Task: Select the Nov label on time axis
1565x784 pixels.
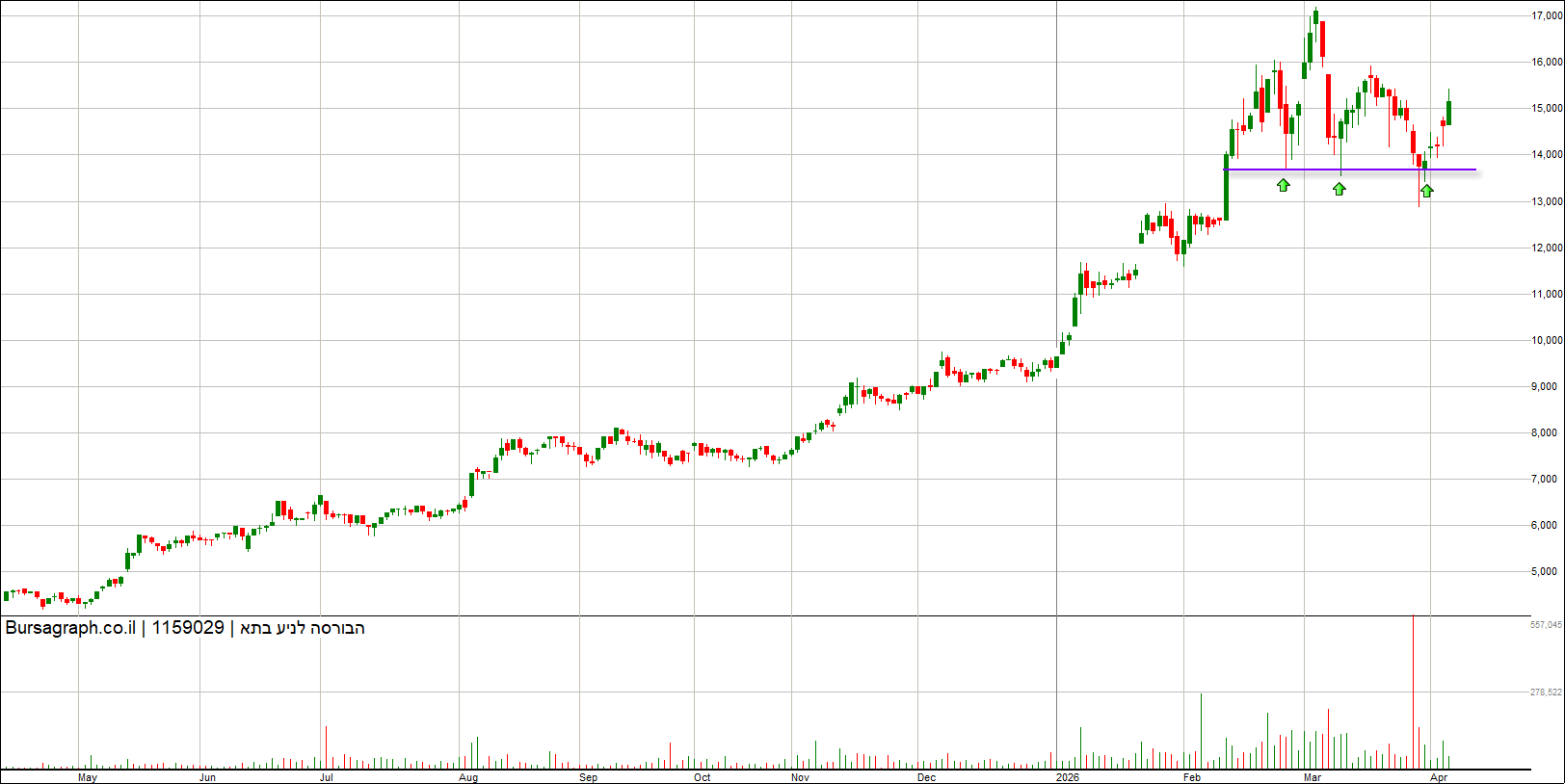Action: click(800, 777)
